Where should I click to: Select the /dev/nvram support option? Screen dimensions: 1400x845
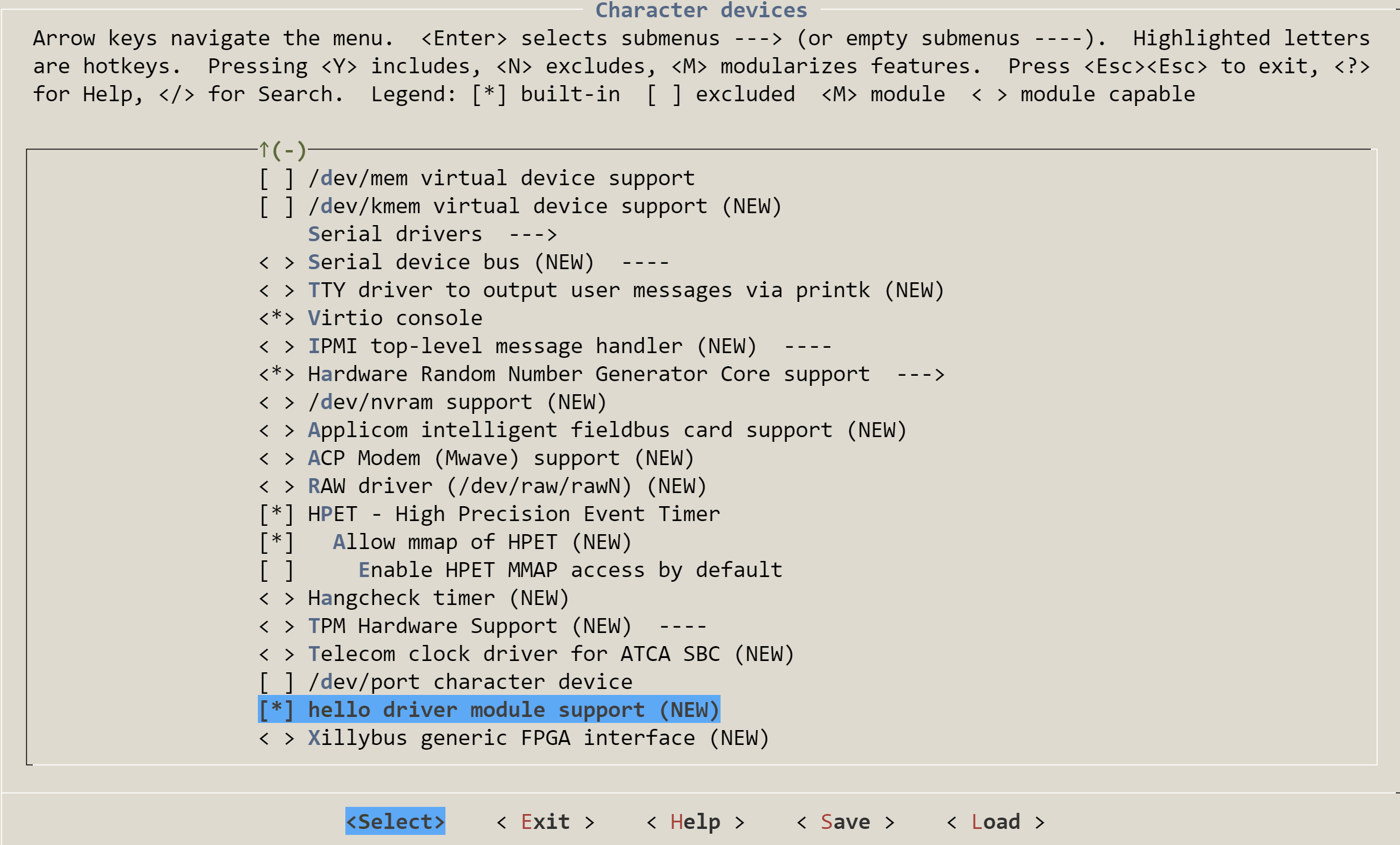(432, 402)
